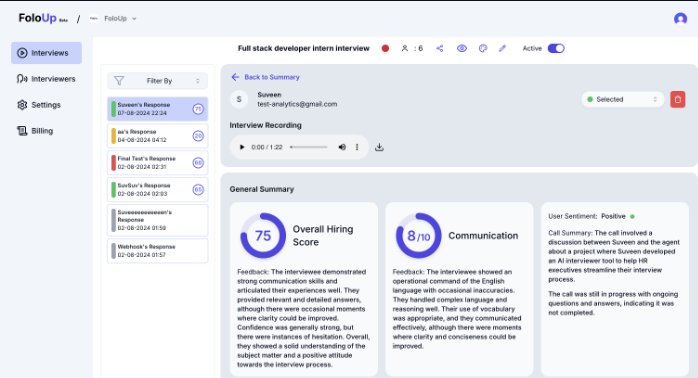This screenshot has width=698, height=378.
Task: Play the interview recording
Action: [x=242, y=147]
